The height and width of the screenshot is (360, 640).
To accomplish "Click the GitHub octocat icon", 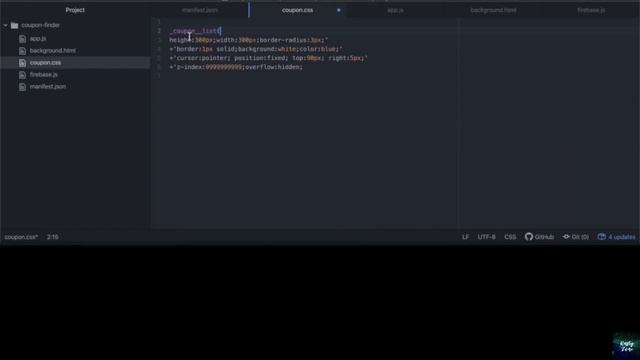I will pyautogui.click(x=529, y=237).
